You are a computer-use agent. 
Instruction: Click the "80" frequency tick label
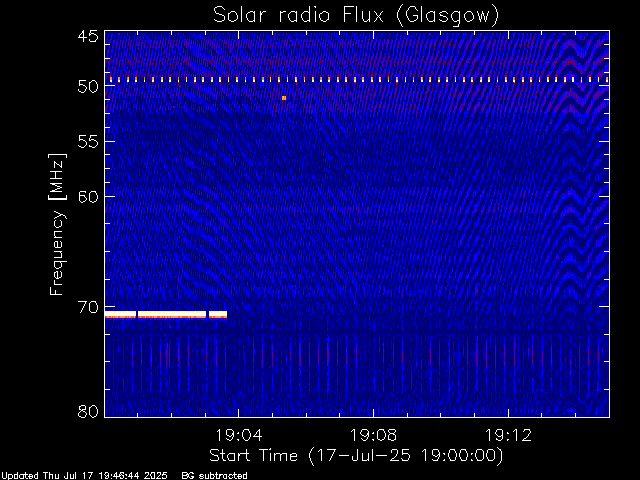[88, 411]
